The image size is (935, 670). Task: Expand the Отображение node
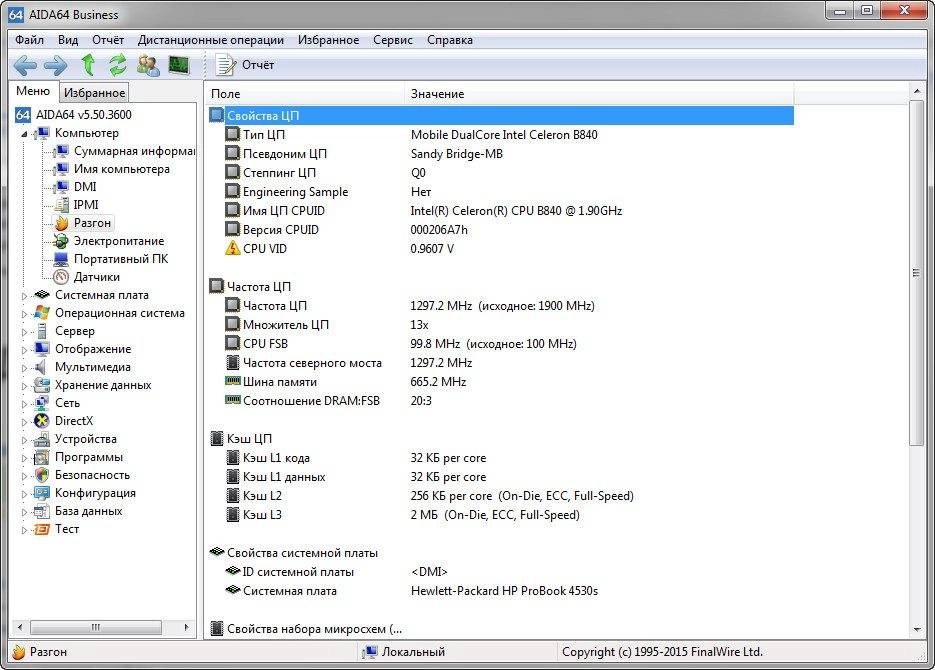pyautogui.click(x=24, y=349)
